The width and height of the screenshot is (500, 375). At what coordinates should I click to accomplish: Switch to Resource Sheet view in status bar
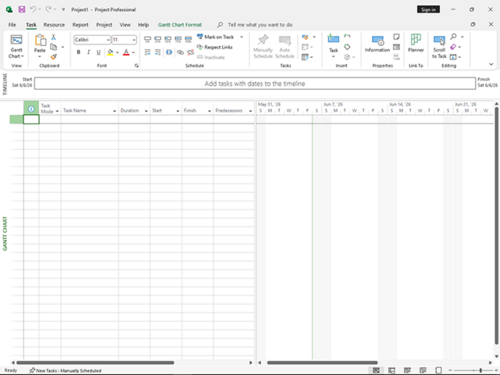coord(423,370)
